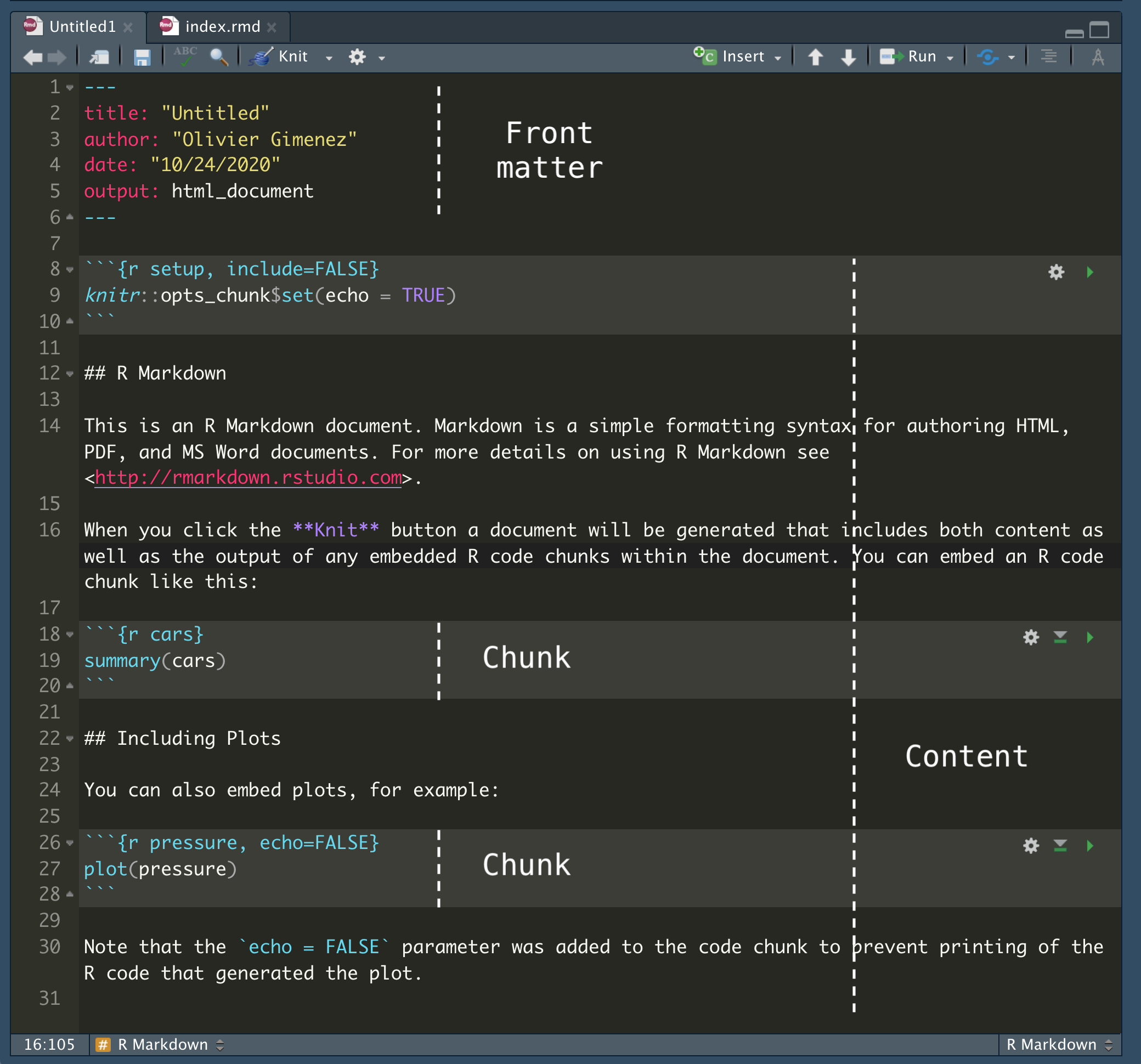The image size is (1141, 1064).
Task: Switch to the Untitled1 tab
Action: tap(83, 26)
